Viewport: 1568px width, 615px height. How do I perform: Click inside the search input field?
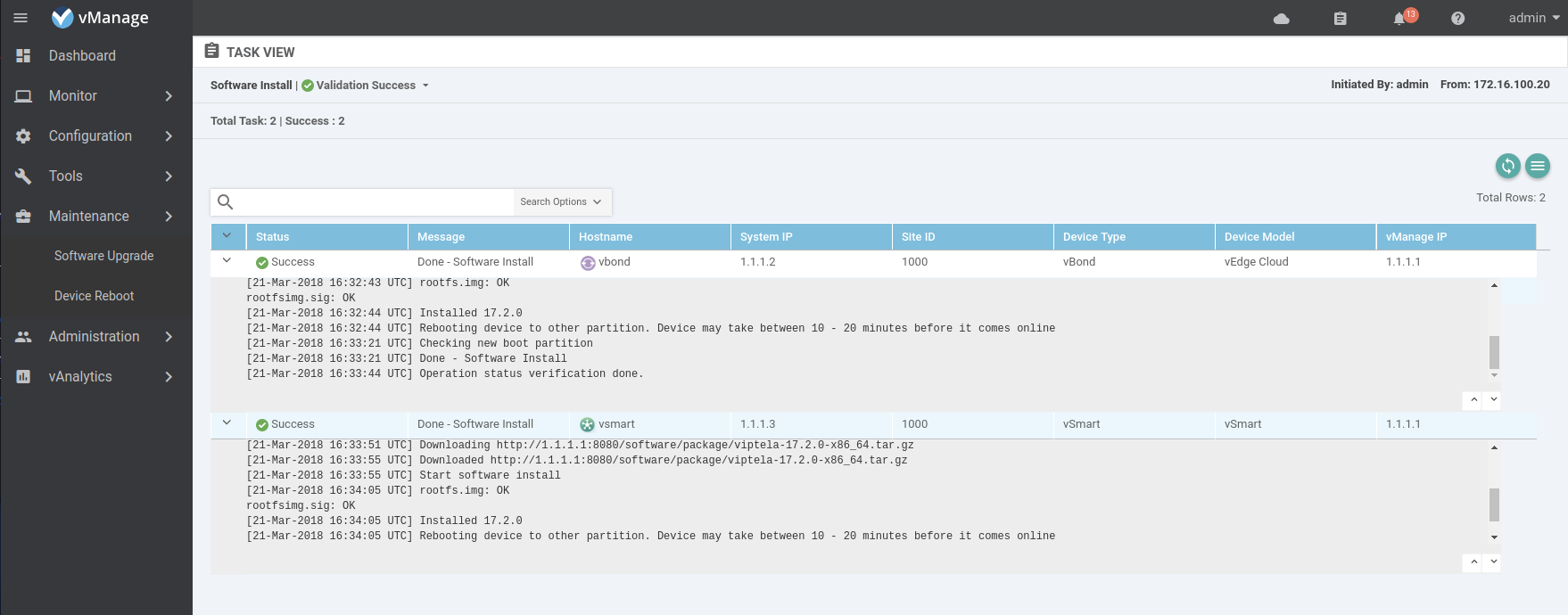tap(375, 202)
